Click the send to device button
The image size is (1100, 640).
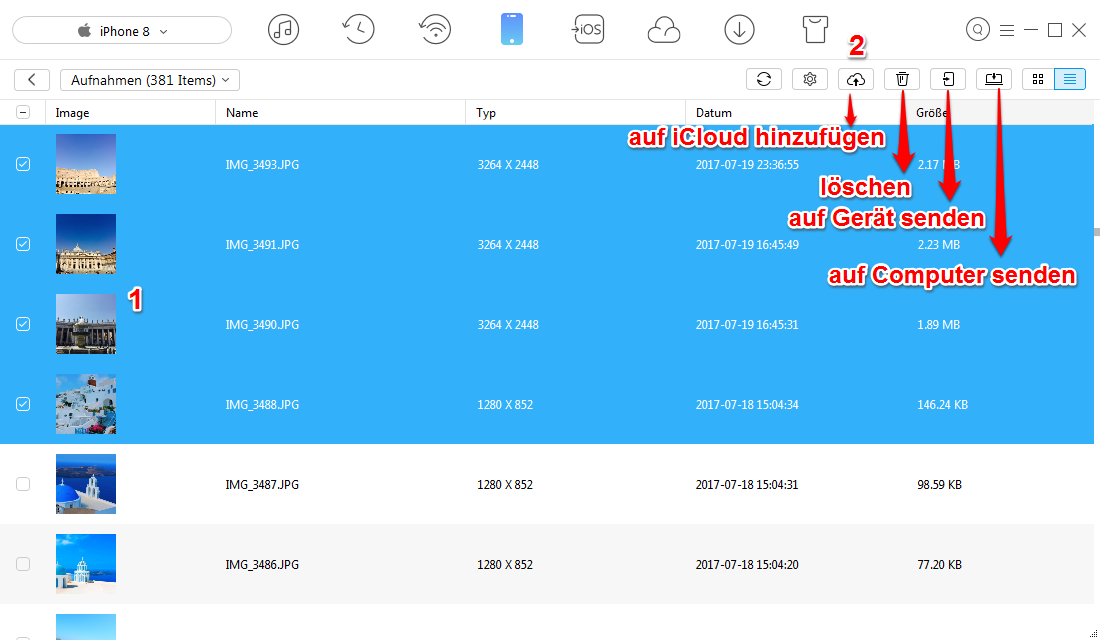948,79
